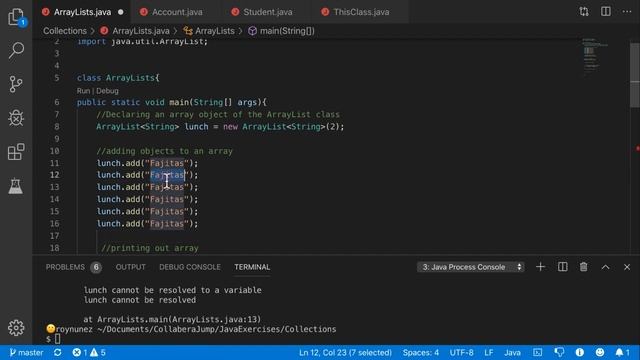Screen dimensions: 640x360
Task: Open Manage settings gear
Action: tap(16, 328)
